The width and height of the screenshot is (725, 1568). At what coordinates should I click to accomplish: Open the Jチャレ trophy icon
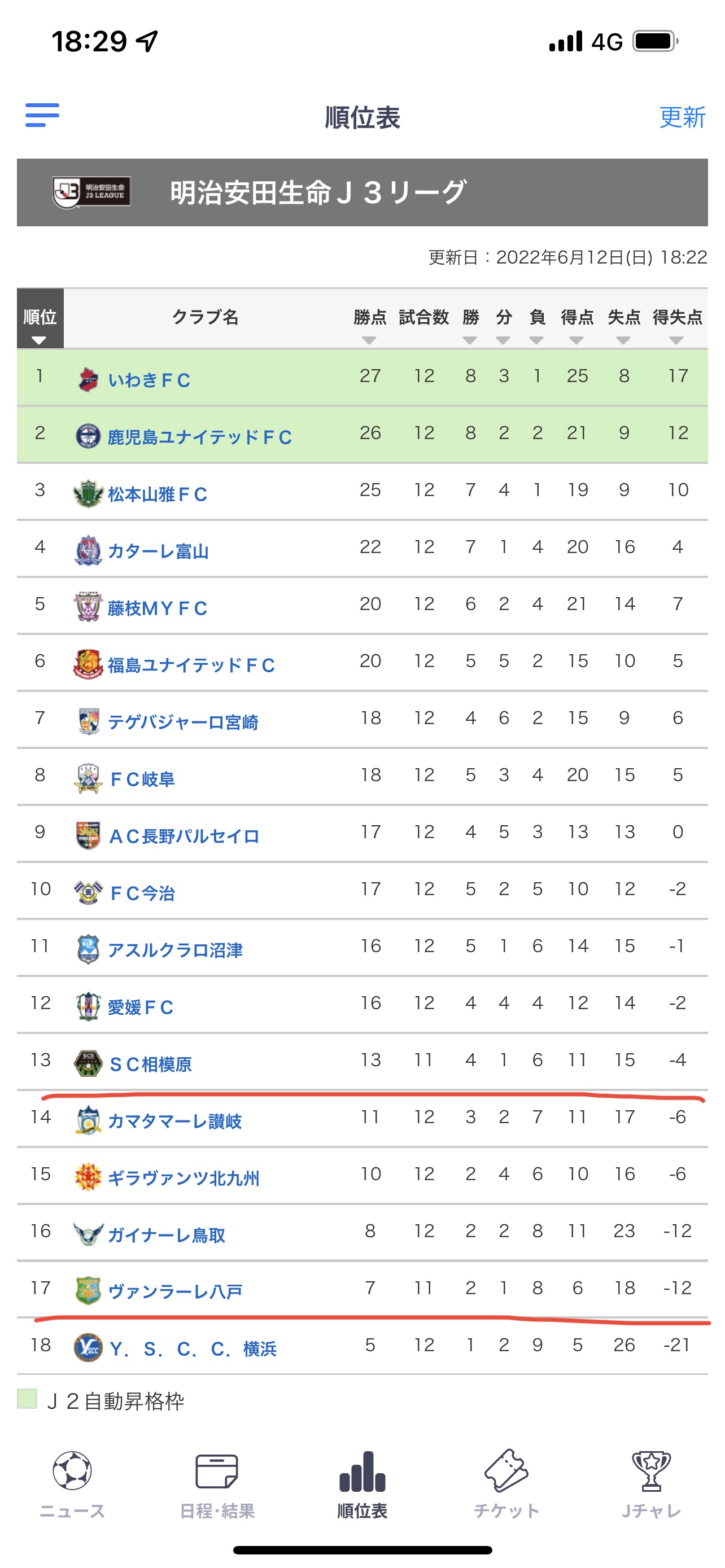coord(652,1470)
